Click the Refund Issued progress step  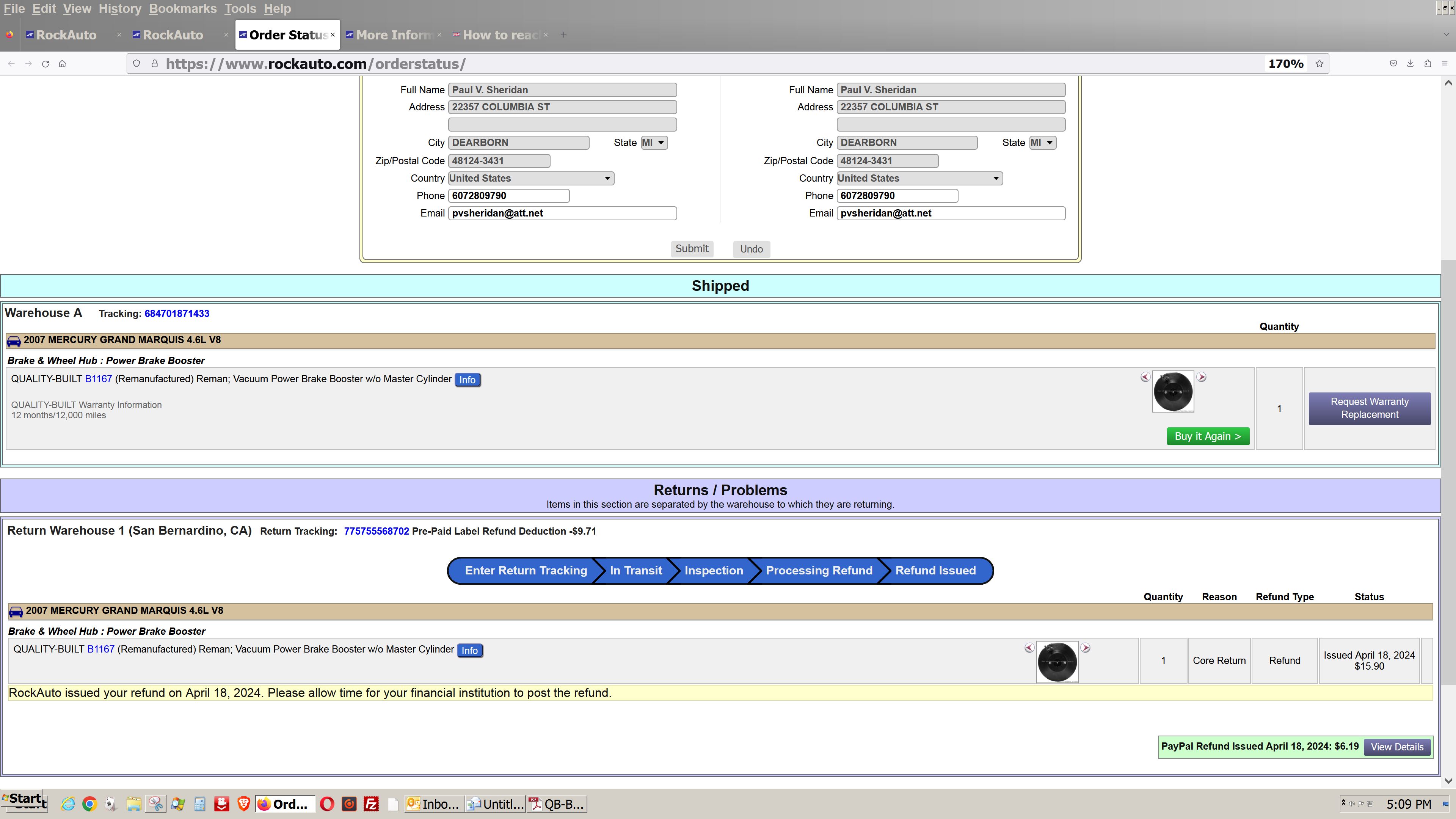tap(935, 571)
